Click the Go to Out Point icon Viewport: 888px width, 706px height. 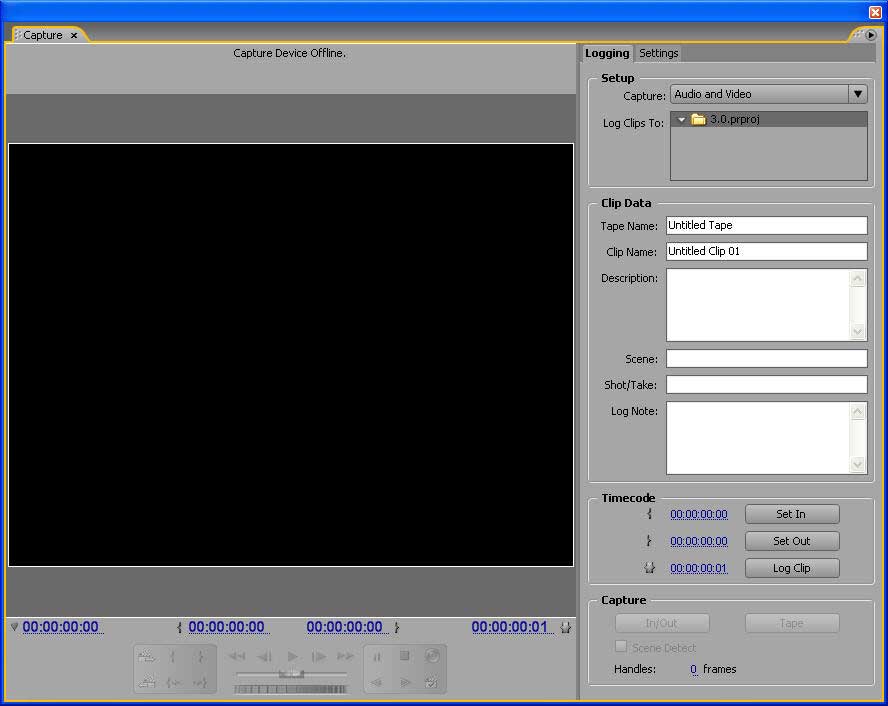tap(200, 682)
